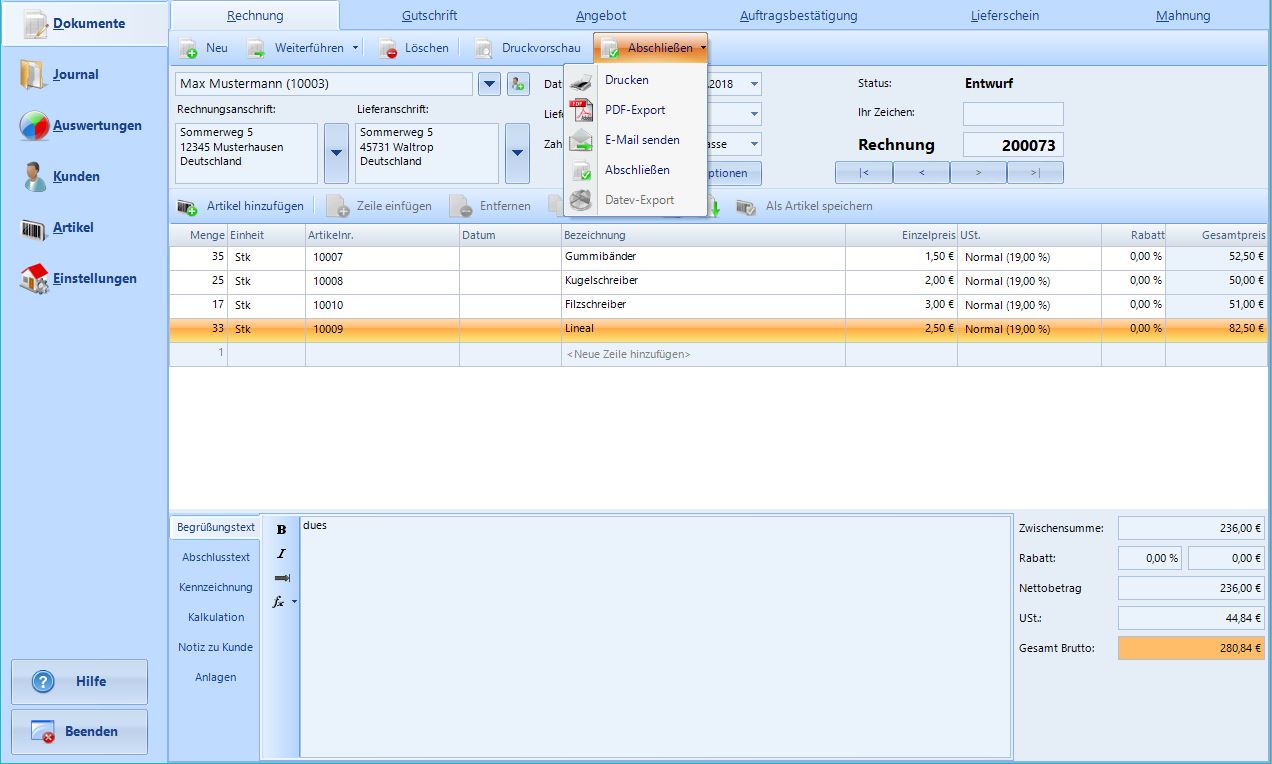The width and height of the screenshot is (1272, 764).
Task: Click the Neu document icon
Action: coord(187,48)
